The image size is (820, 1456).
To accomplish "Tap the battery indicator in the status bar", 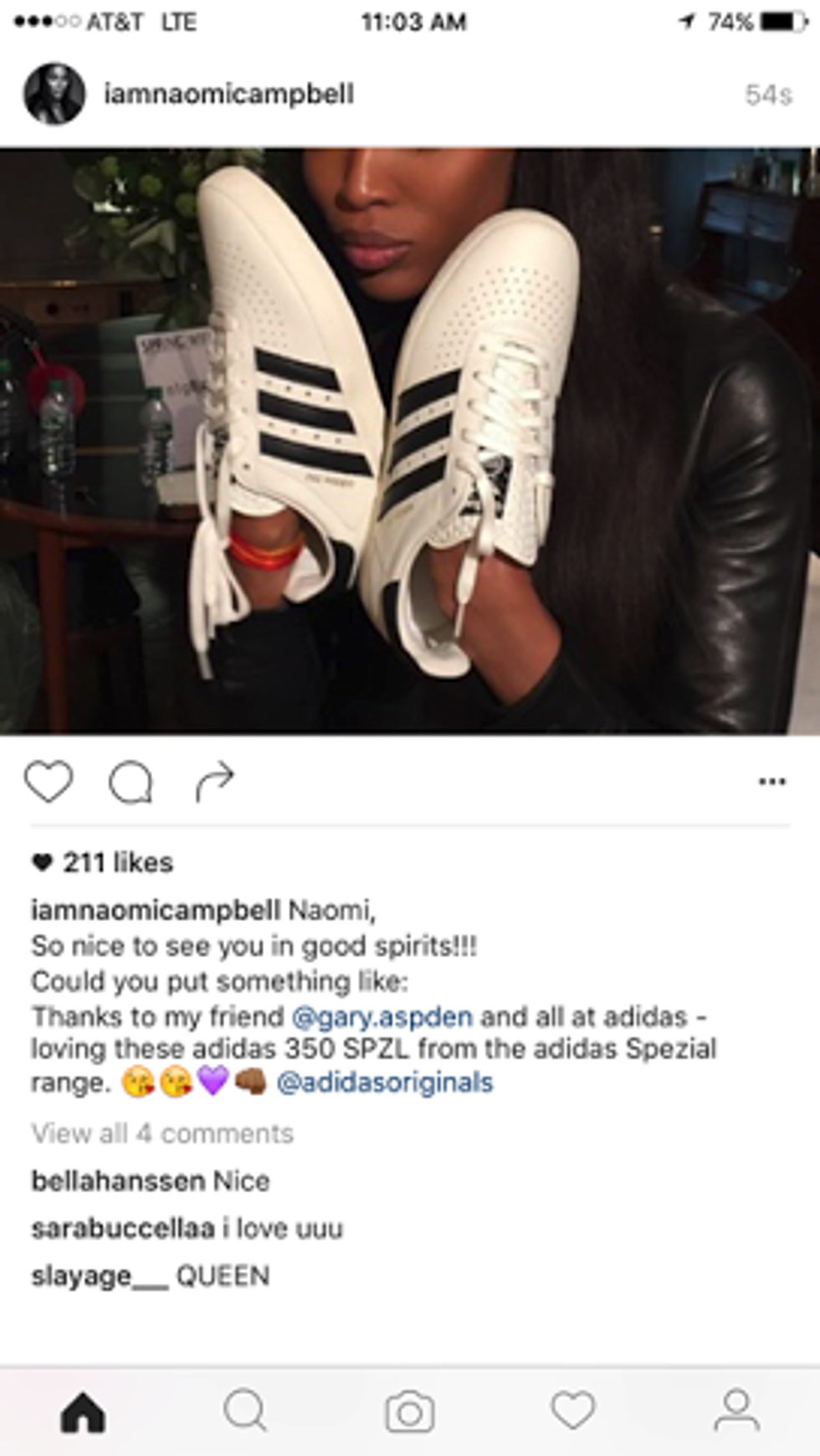I will 782,22.
